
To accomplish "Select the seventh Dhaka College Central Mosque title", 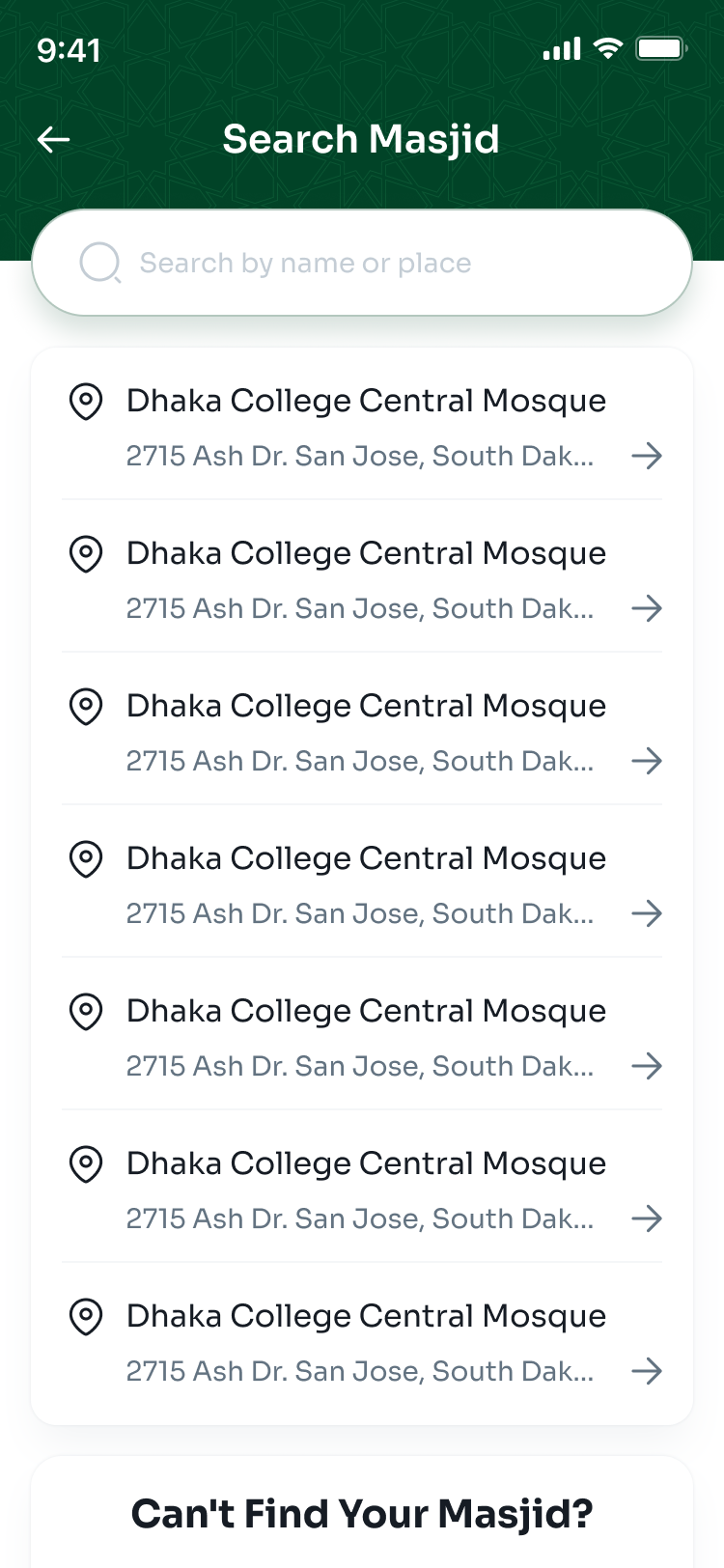I will 366,1317.
